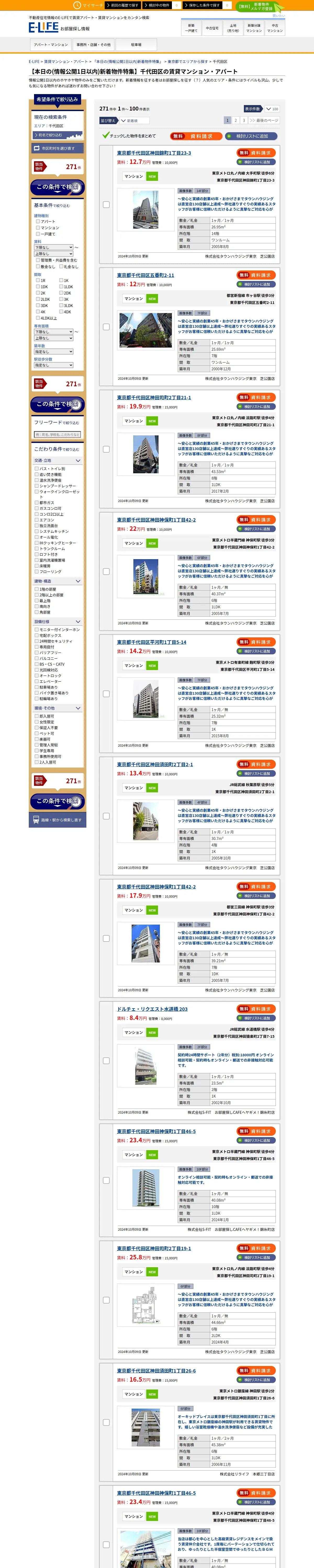Click 町名で絞り込む button in sidebar
This screenshot has width=314, height=1568.
57,135
